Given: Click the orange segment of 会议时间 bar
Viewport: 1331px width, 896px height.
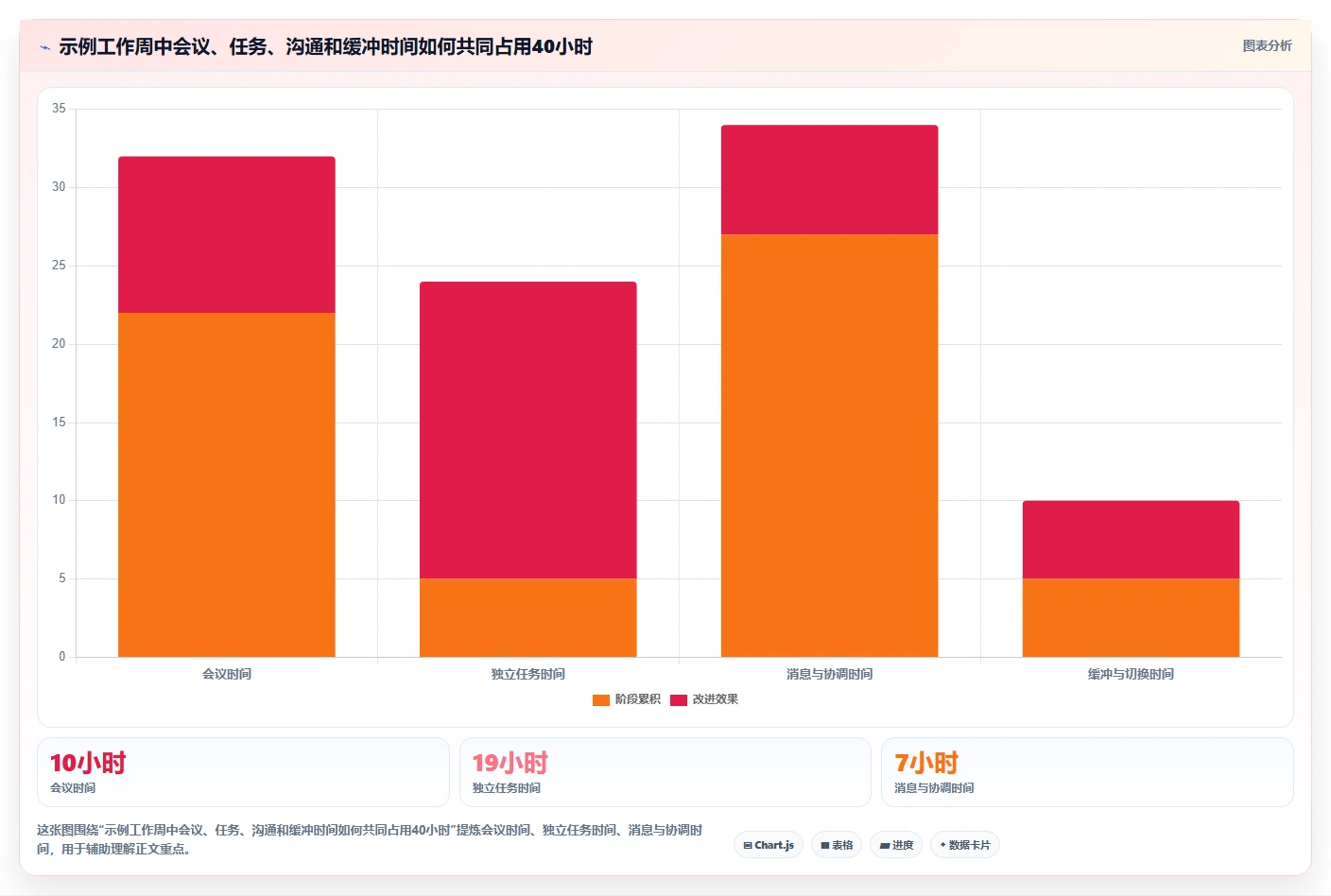Looking at the screenshot, I should [227, 485].
